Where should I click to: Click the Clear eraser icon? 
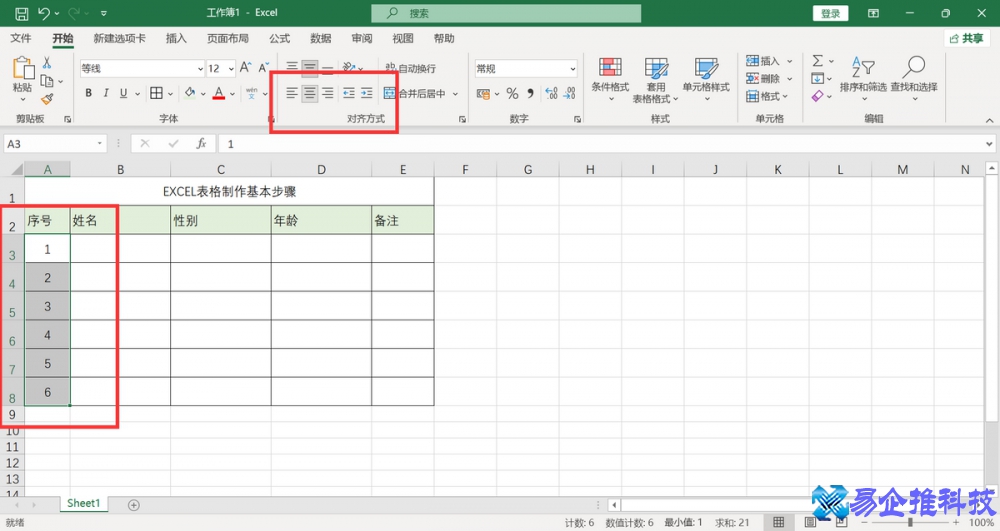[x=818, y=96]
